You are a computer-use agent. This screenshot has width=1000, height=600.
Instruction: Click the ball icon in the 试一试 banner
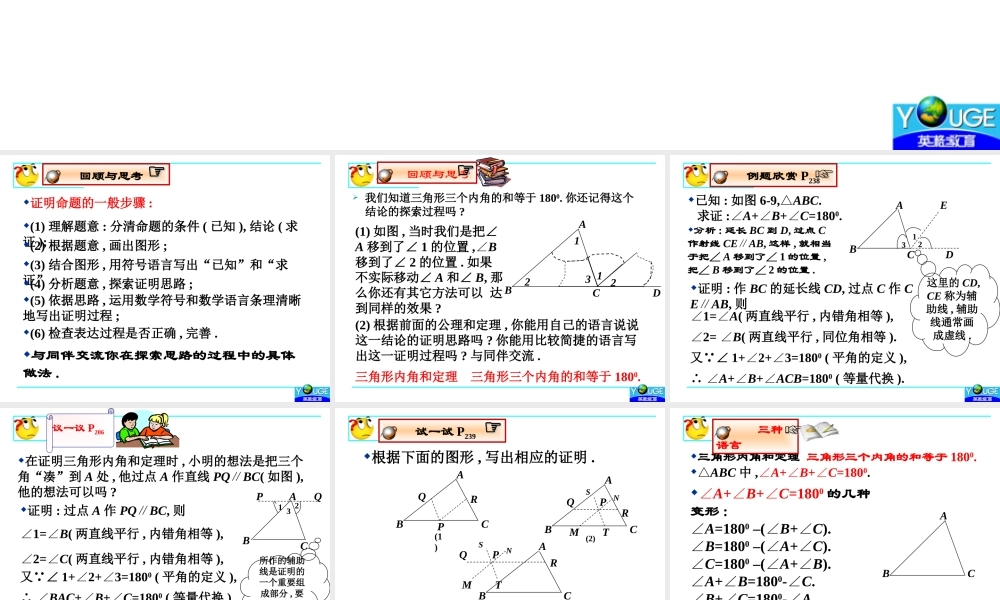point(389,432)
